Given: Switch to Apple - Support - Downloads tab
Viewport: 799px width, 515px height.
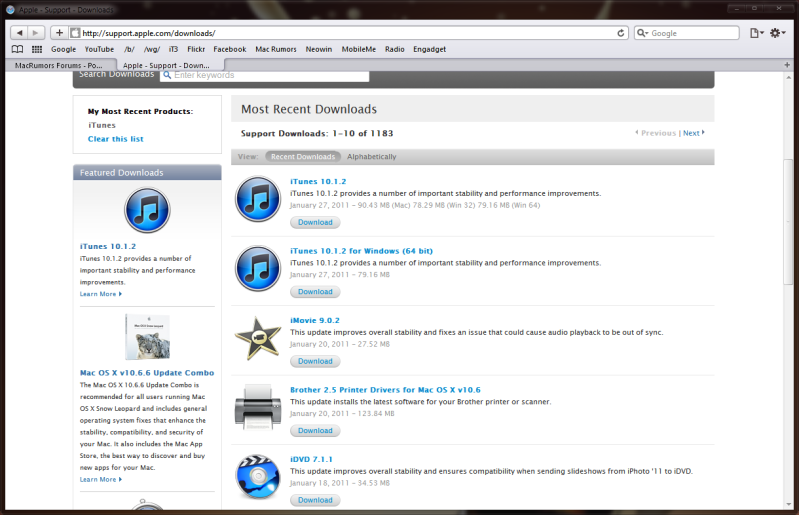Looking at the screenshot, I should coord(166,65).
